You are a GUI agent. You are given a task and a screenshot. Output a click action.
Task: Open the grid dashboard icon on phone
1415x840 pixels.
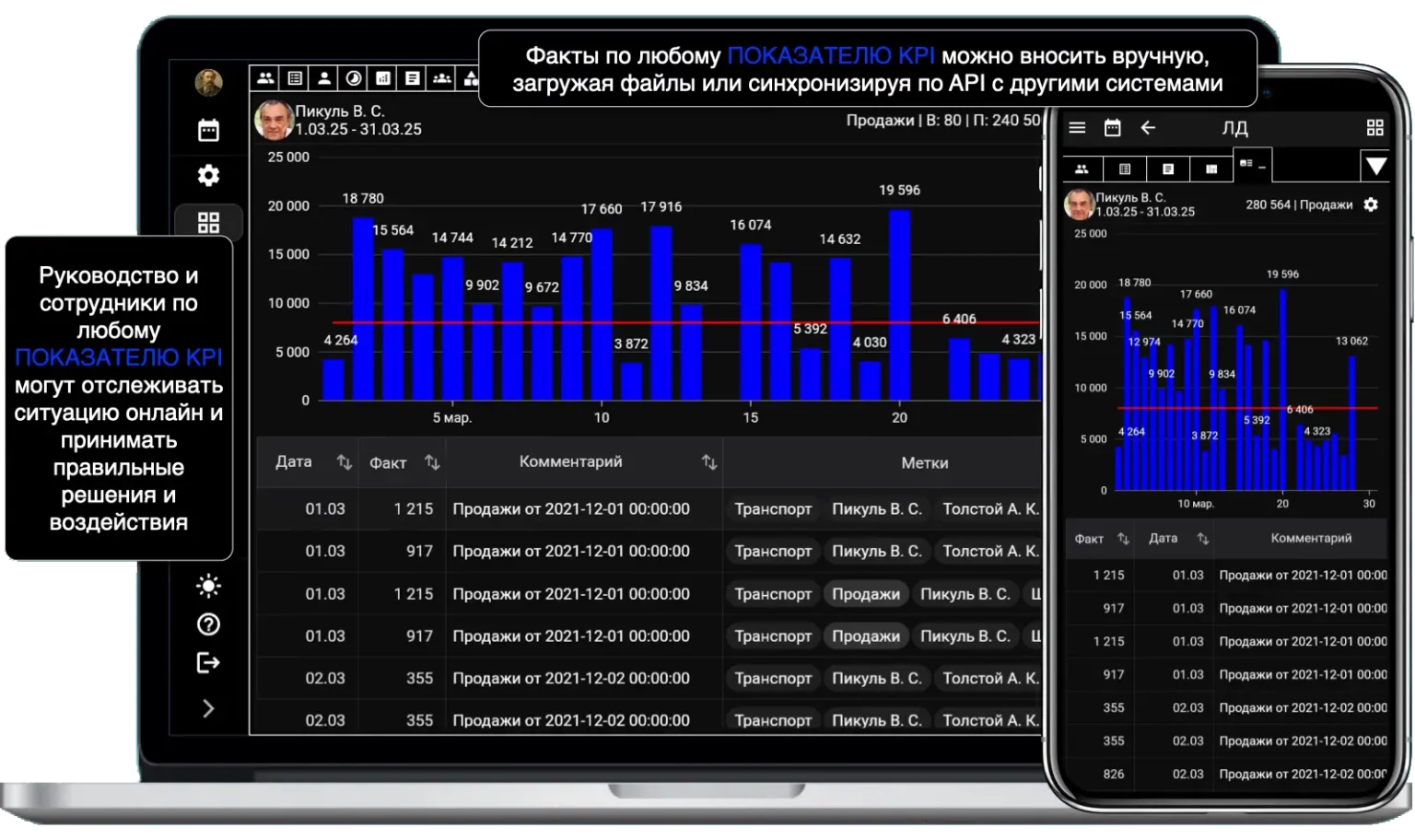(1375, 128)
